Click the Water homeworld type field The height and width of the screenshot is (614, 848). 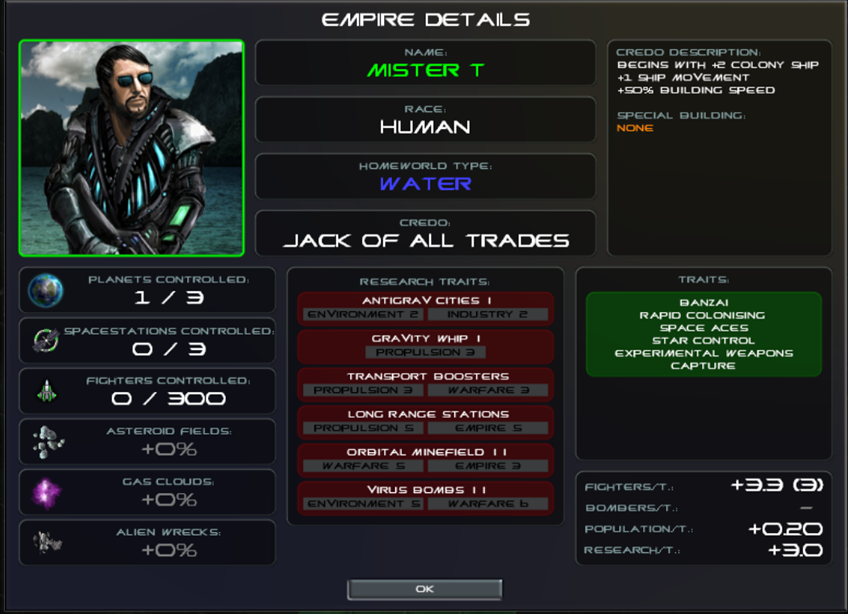426,176
